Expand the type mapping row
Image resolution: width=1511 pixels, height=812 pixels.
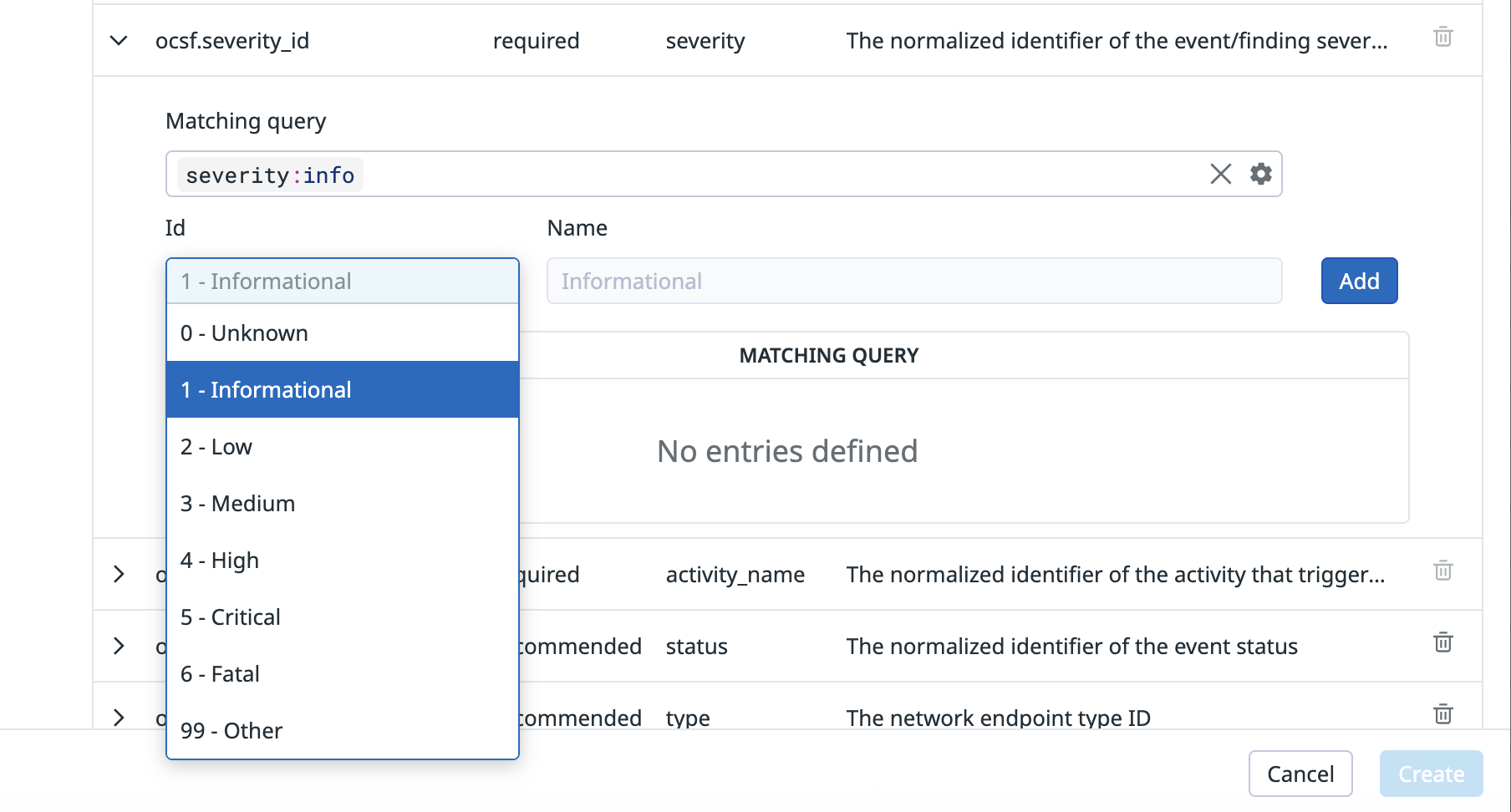point(119,718)
